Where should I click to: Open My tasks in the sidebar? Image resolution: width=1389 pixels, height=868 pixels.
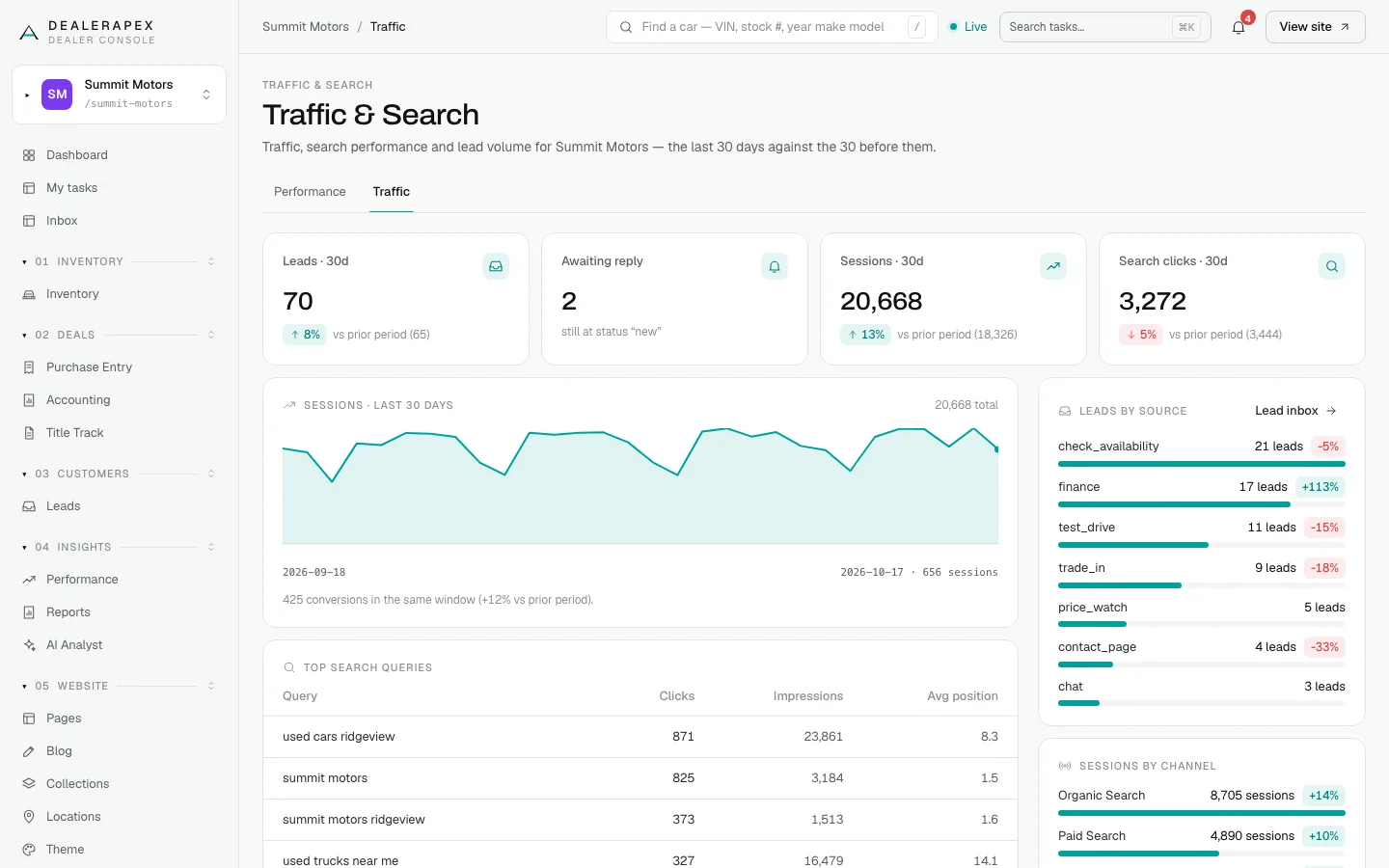point(119,188)
